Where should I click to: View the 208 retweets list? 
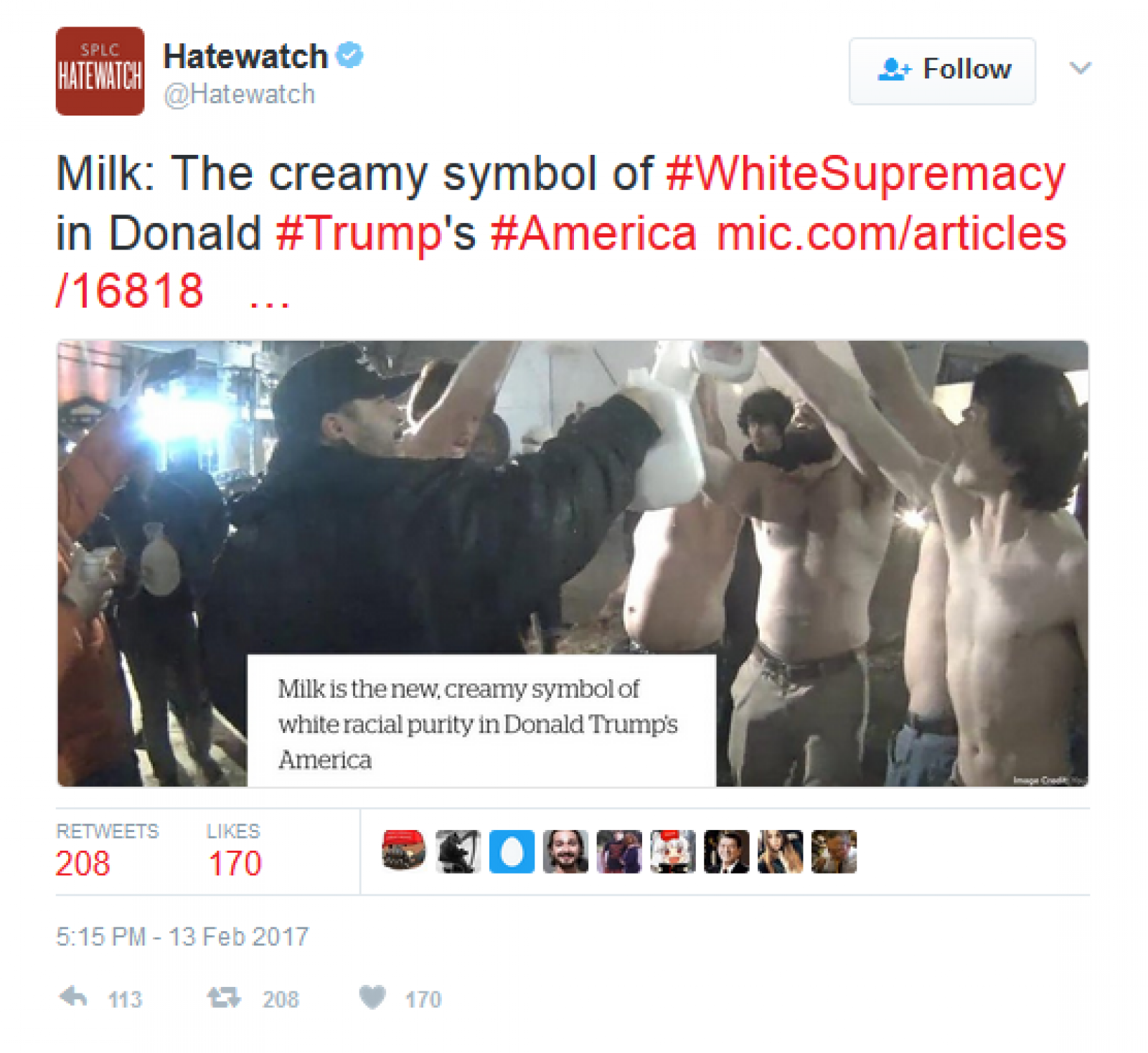(x=107, y=851)
